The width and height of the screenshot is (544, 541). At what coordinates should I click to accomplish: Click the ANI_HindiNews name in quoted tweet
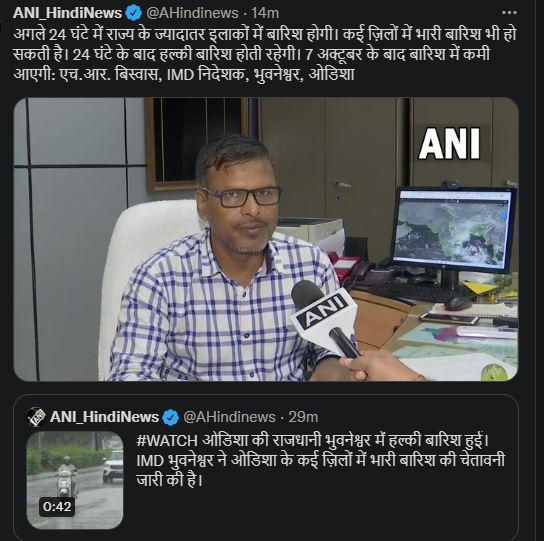coord(104,417)
